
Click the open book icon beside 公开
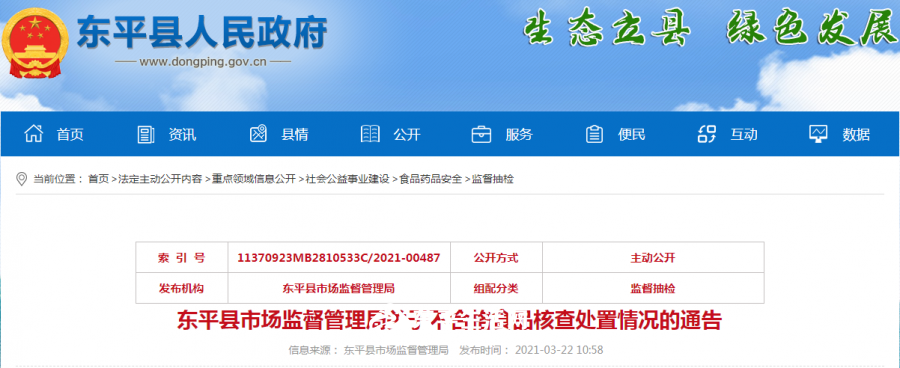pyautogui.click(x=370, y=134)
